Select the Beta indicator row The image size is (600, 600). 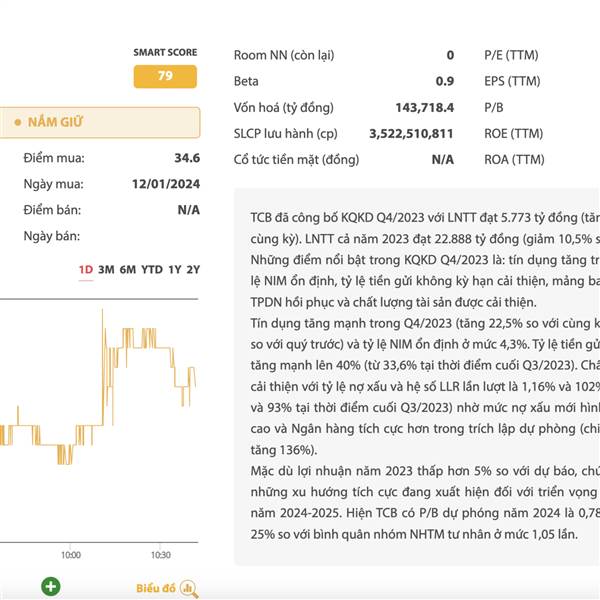point(343,81)
